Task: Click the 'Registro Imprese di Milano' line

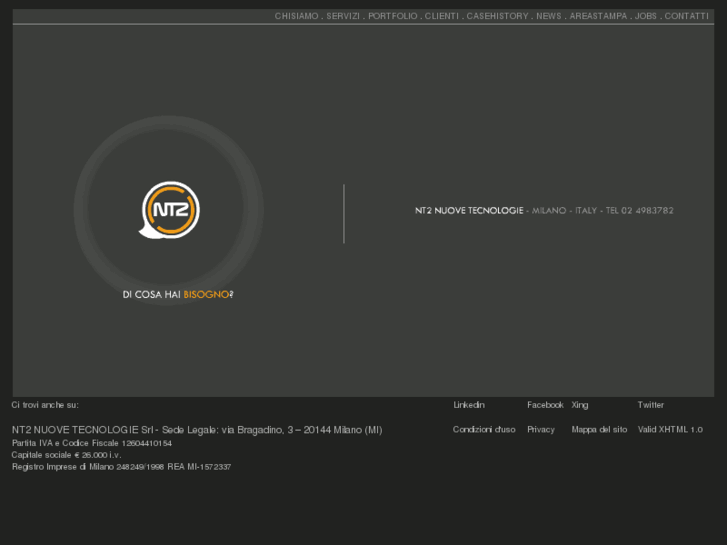Action: point(121,467)
